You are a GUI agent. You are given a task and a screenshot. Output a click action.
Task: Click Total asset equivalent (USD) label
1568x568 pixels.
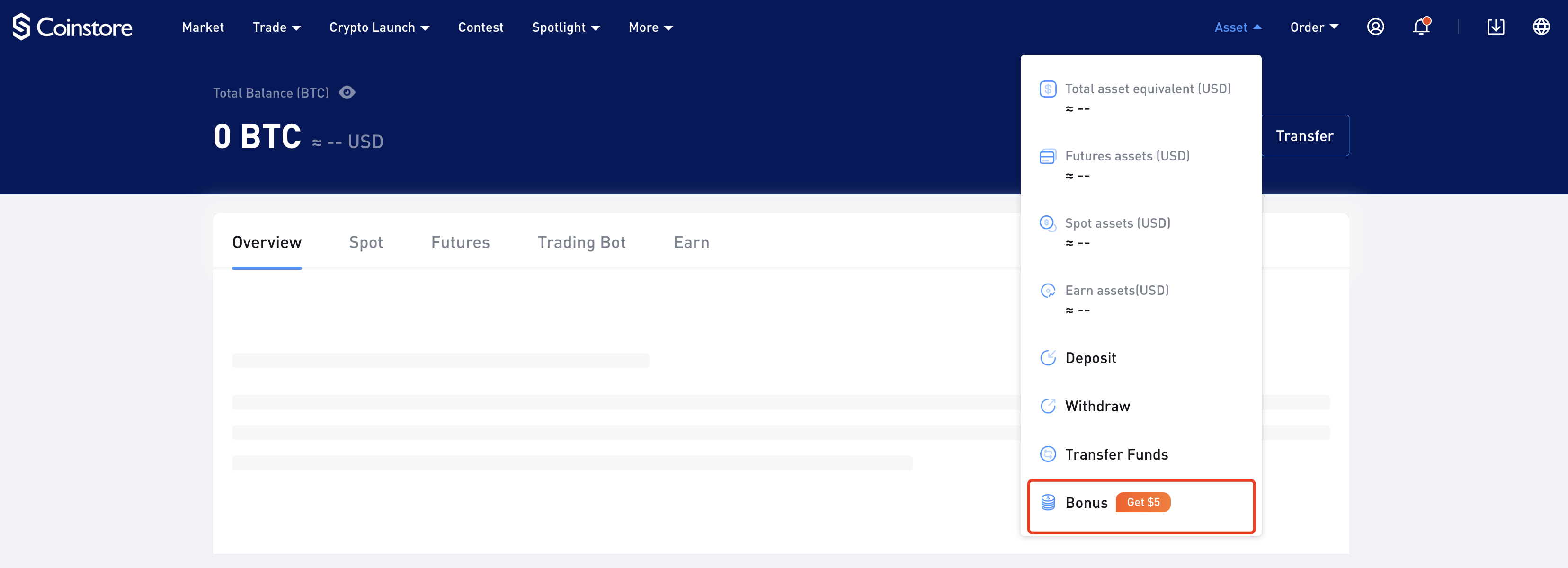pos(1148,89)
